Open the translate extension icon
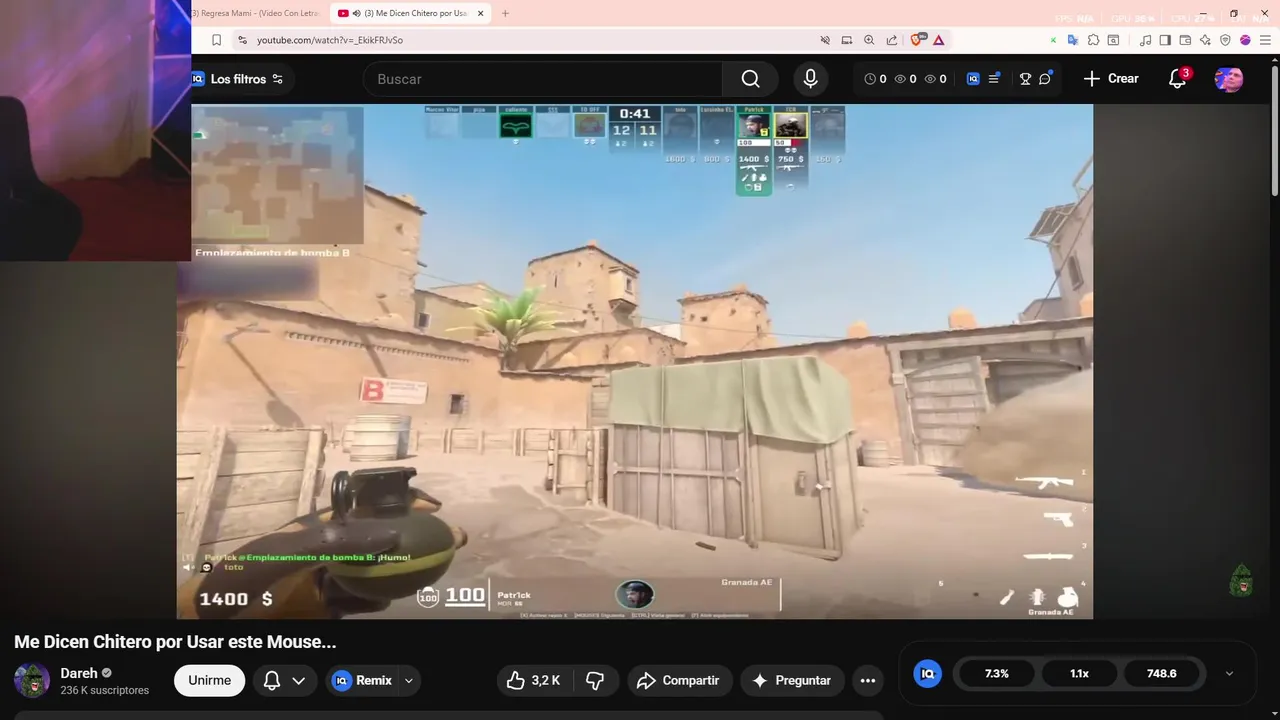 click(1073, 40)
